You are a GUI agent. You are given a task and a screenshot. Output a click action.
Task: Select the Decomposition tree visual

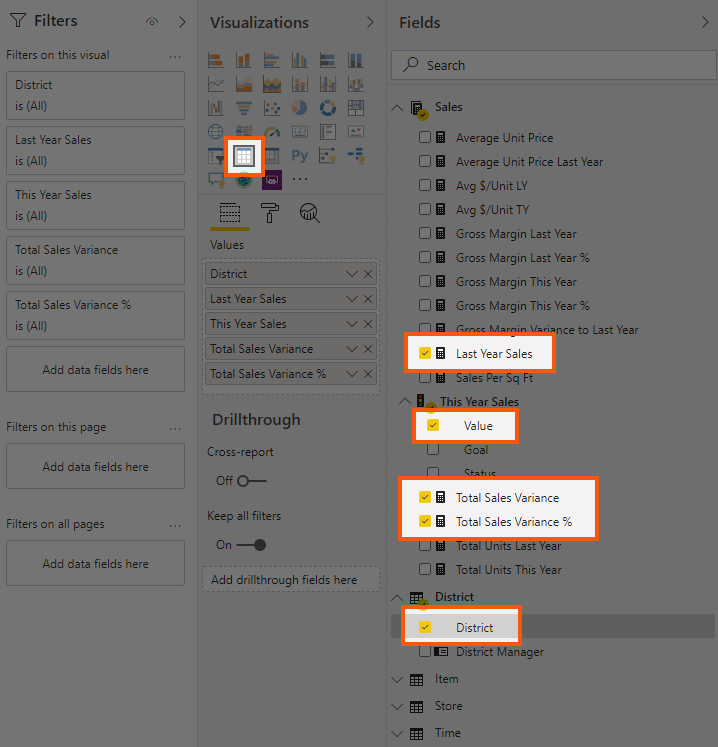356,156
